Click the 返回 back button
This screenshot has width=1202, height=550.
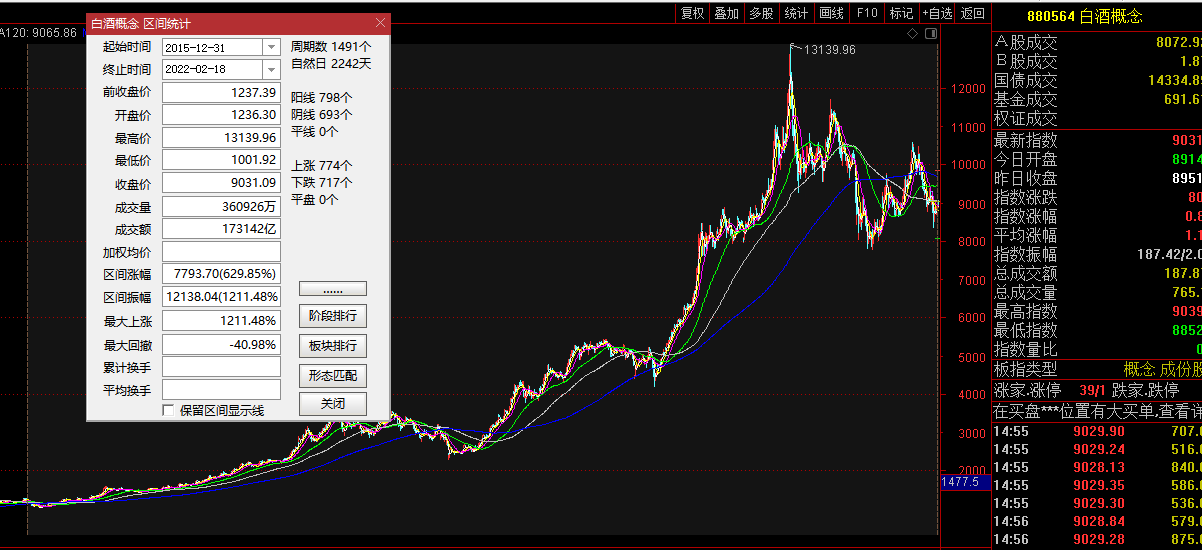point(972,13)
